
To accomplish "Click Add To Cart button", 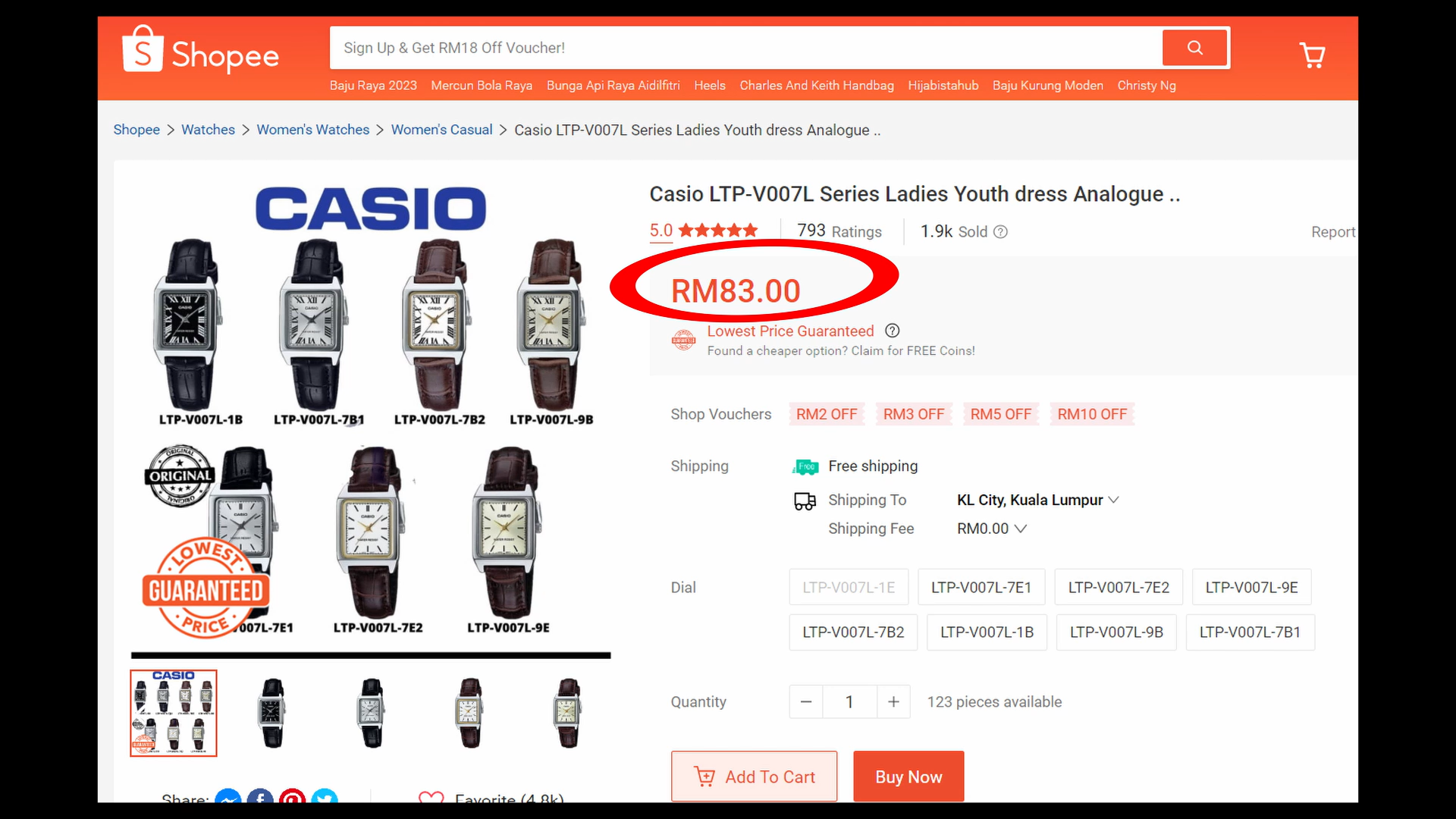I will (x=754, y=777).
